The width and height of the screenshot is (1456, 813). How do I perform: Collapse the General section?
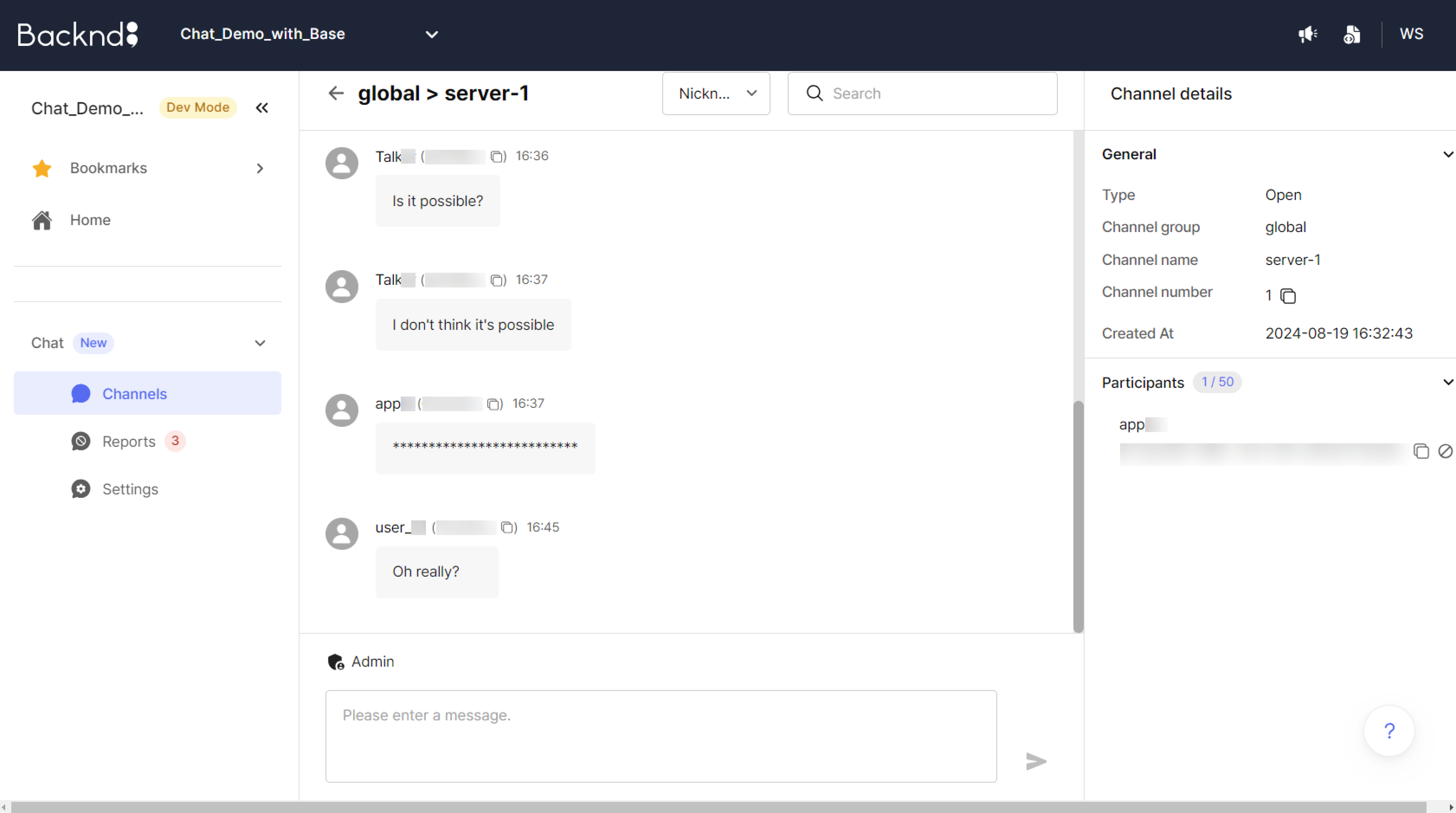tap(1448, 154)
